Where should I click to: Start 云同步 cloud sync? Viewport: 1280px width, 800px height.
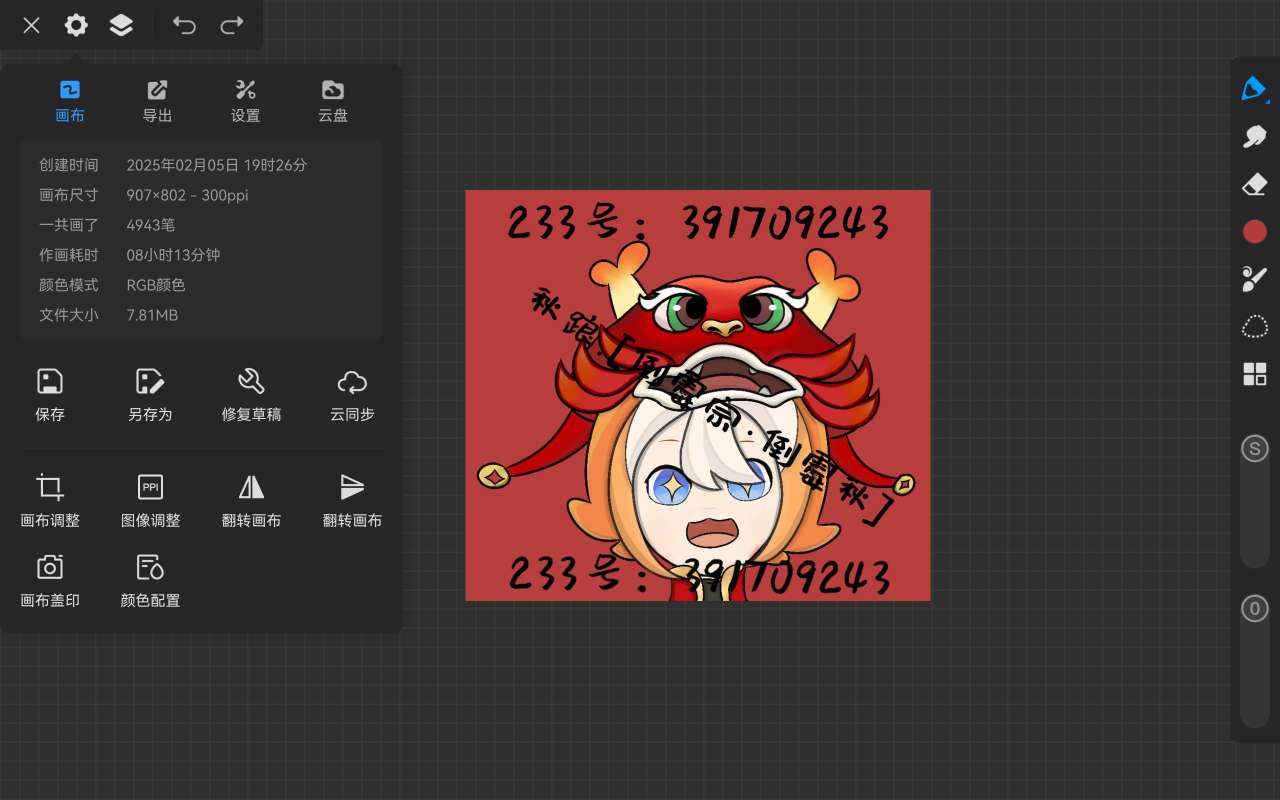(x=352, y=393)
